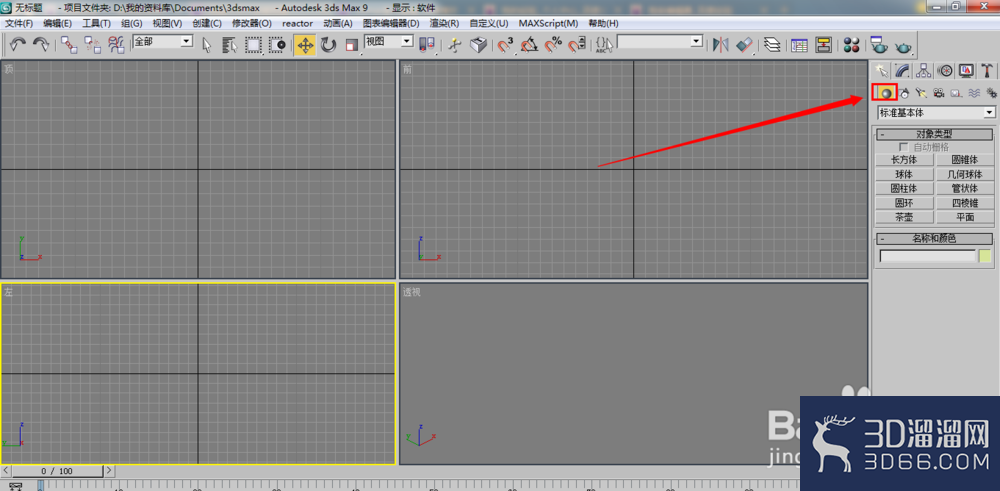Screen dimensions: 1000x491
Task: Switch to the Utilities hammer tab
Action: coord(987,70)
